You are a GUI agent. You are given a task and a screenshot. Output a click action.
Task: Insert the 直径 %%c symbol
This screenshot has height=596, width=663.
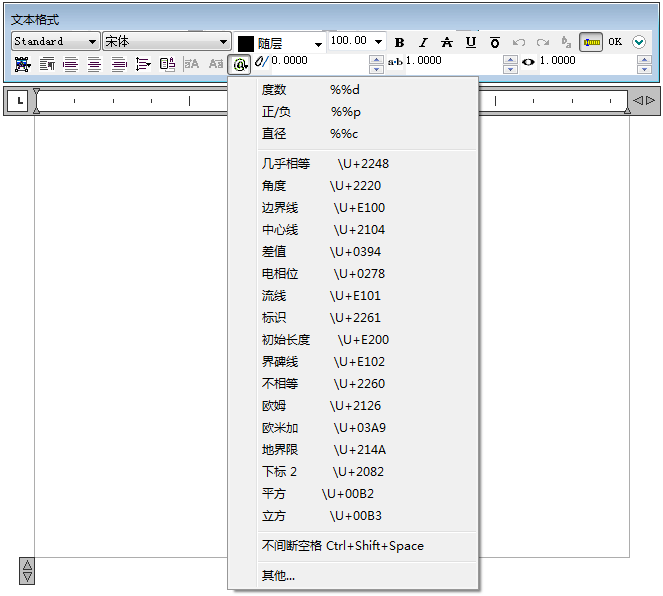coord(310,134)
